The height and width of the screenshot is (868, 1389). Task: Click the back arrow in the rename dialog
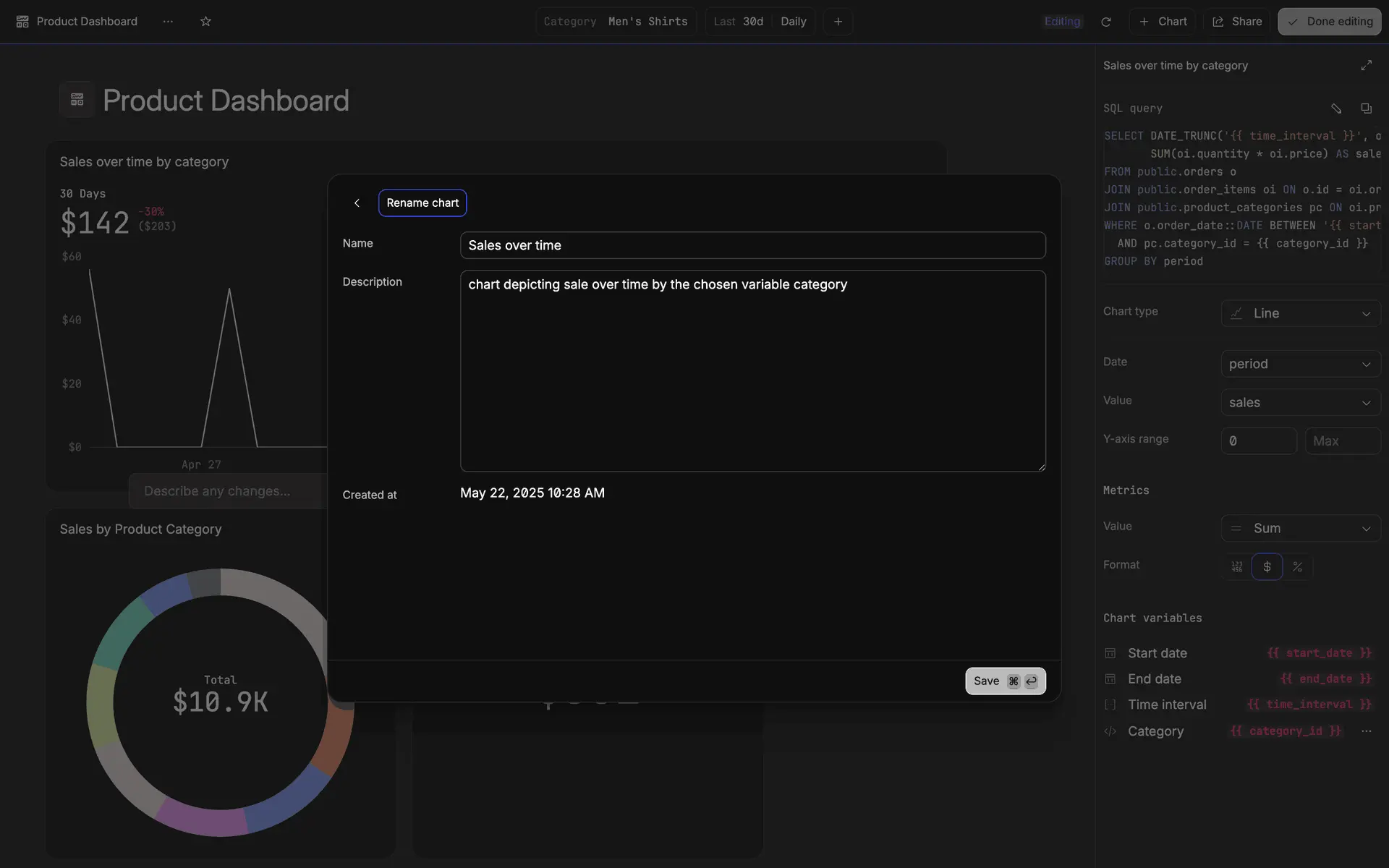357,203
